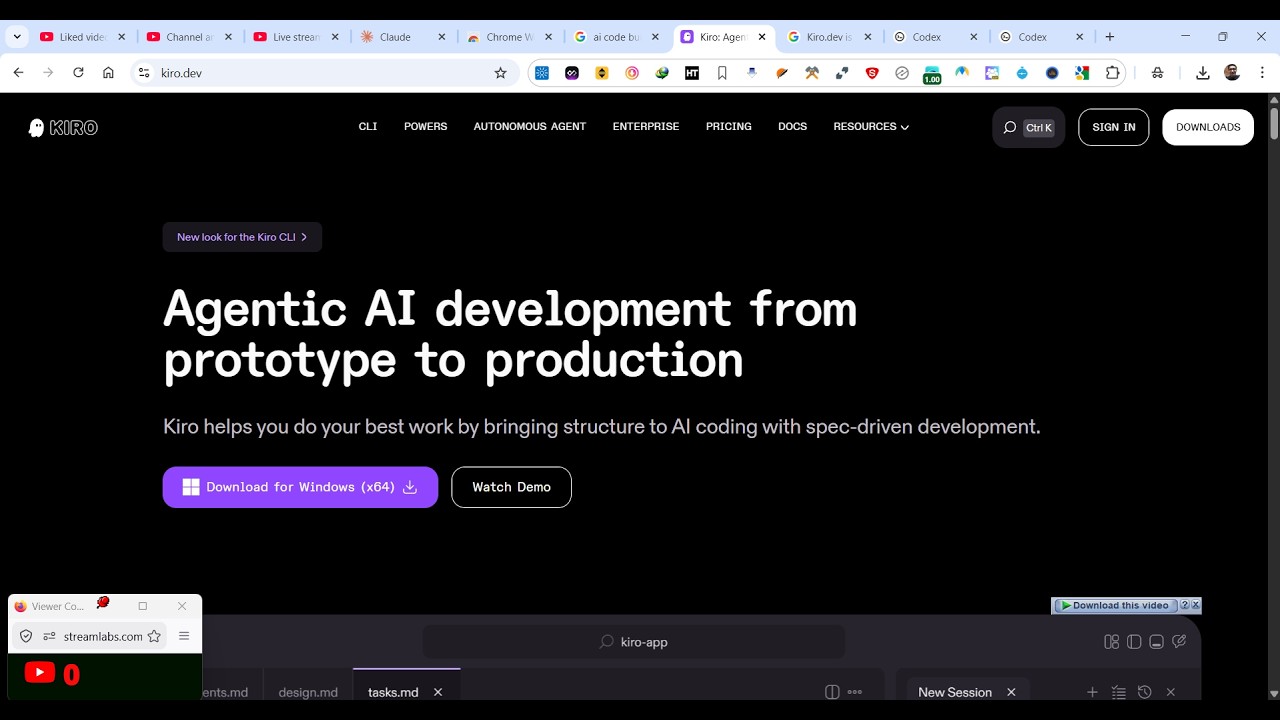Click the blue snowflake extension icon
The height and width of the screenshot is (720, 1280).
click(x=542, y=73)
